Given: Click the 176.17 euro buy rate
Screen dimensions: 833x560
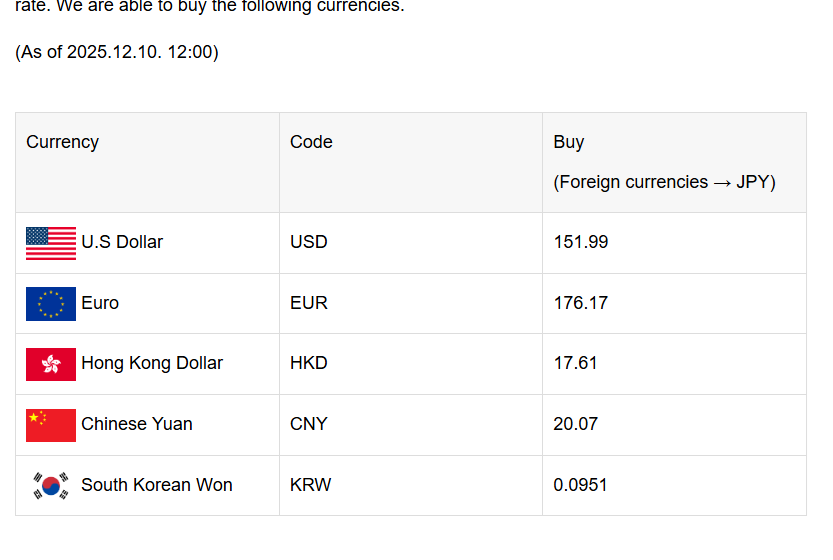Looking at the screenshot, I should click(x=581, y=303).
